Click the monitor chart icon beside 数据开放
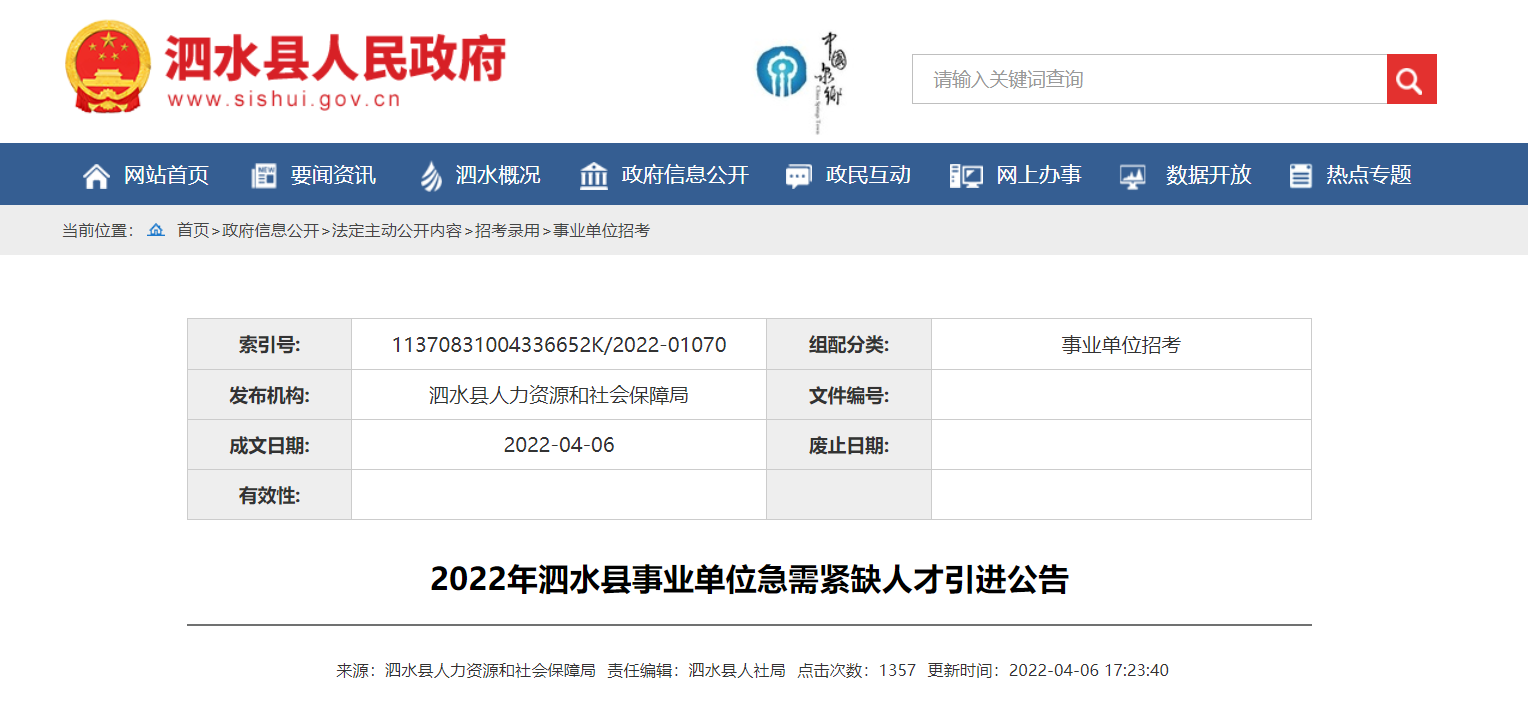 [1133, 176]
